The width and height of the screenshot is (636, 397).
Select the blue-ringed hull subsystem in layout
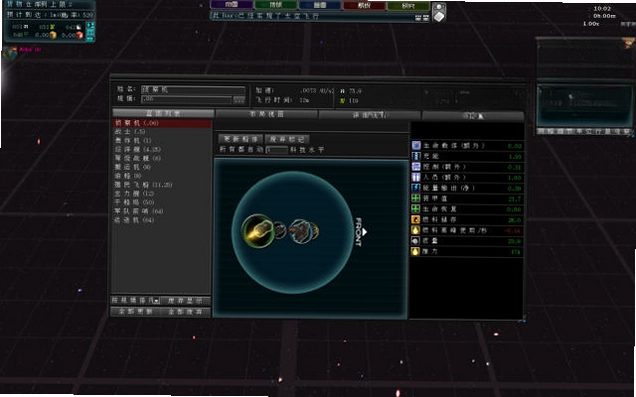[x=301, y=231]
